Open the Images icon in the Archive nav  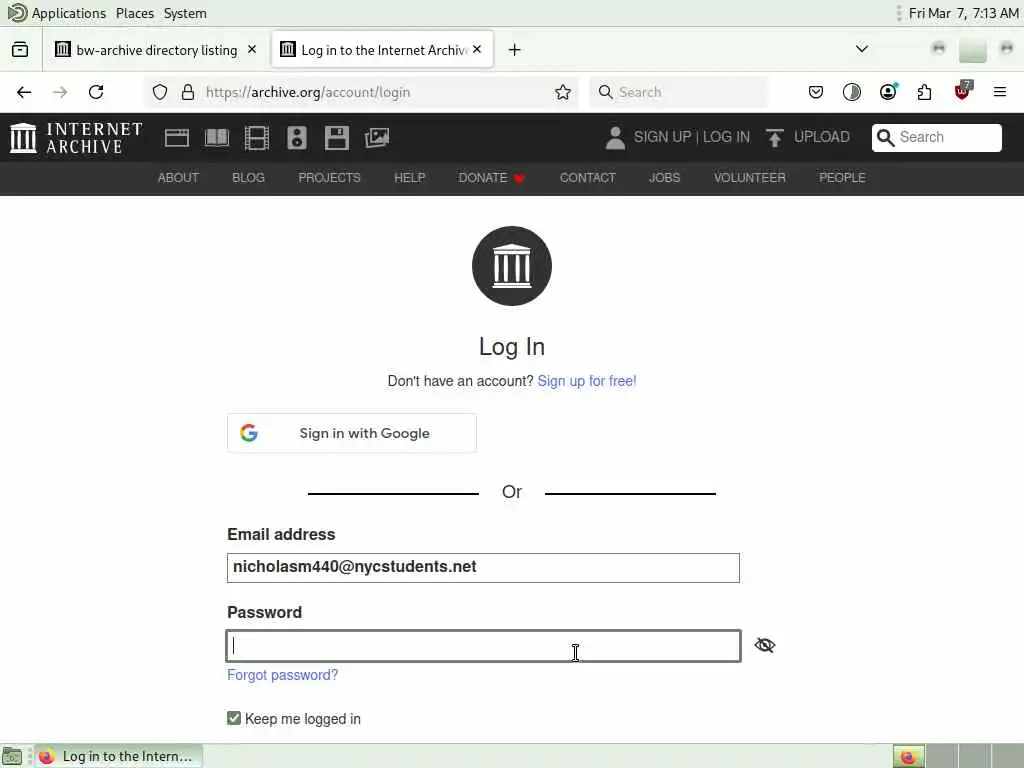coord(377,138)
